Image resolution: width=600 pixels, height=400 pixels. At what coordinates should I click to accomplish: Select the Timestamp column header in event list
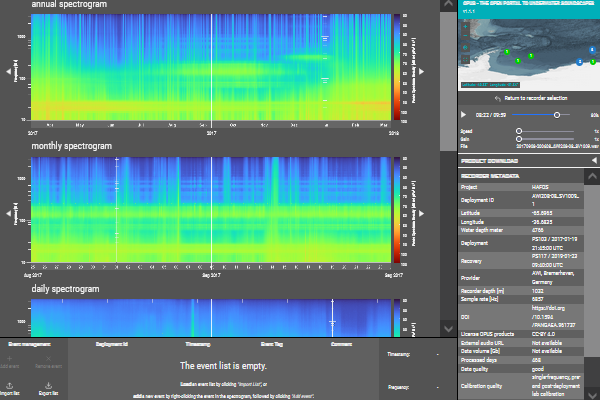[x=198, y=344]
